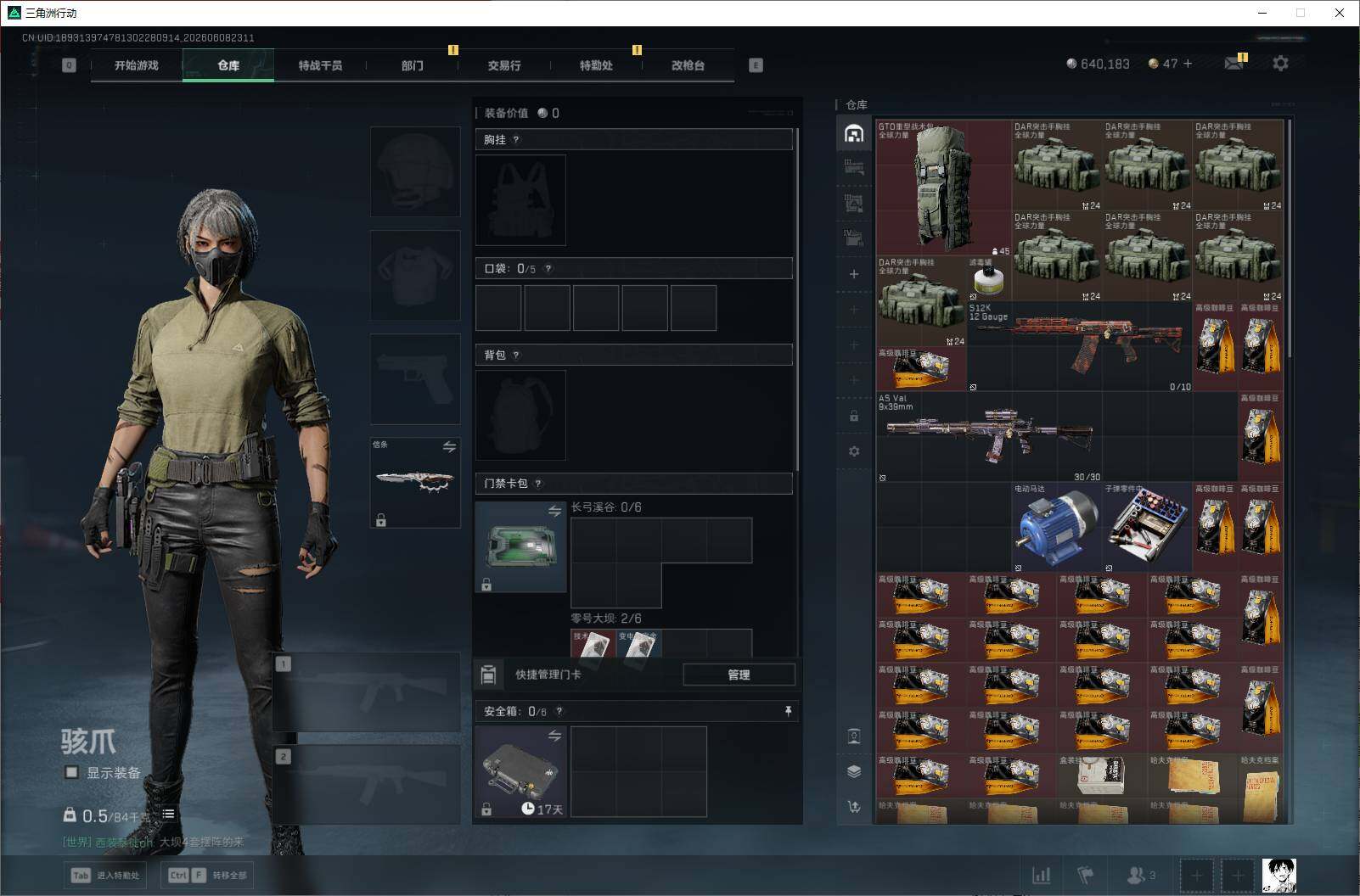Open the friends list showing 3
The width and height of the screenshot is (1360, 896).
click(1140, 875)
